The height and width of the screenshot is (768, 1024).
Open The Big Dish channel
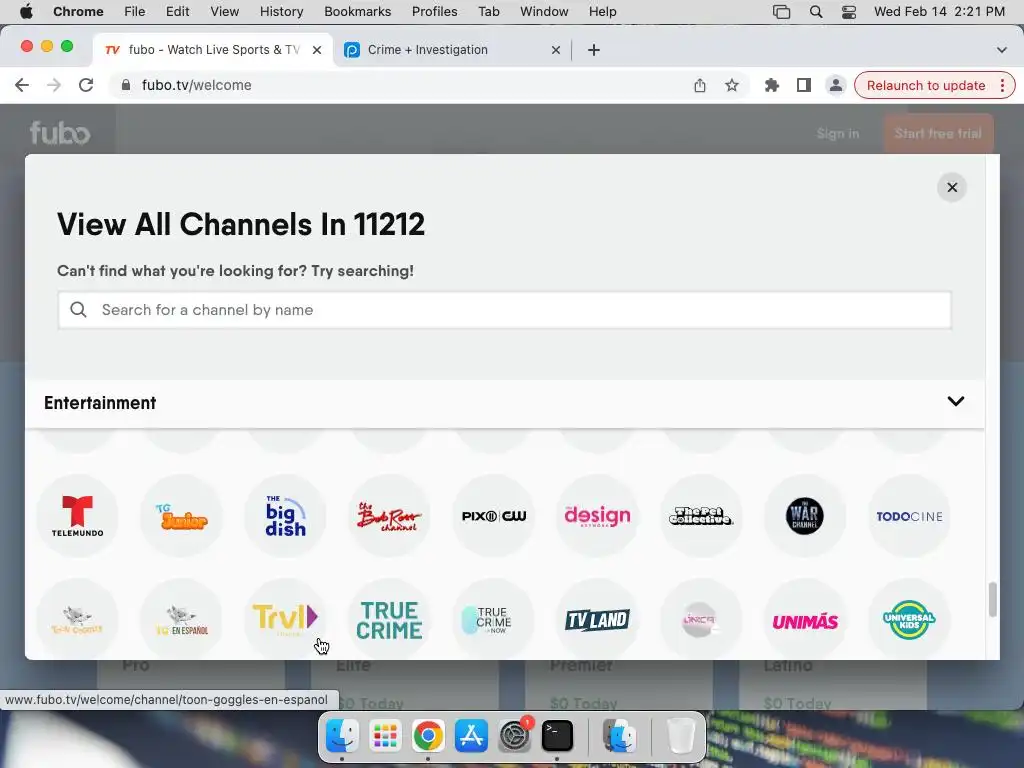285,516
